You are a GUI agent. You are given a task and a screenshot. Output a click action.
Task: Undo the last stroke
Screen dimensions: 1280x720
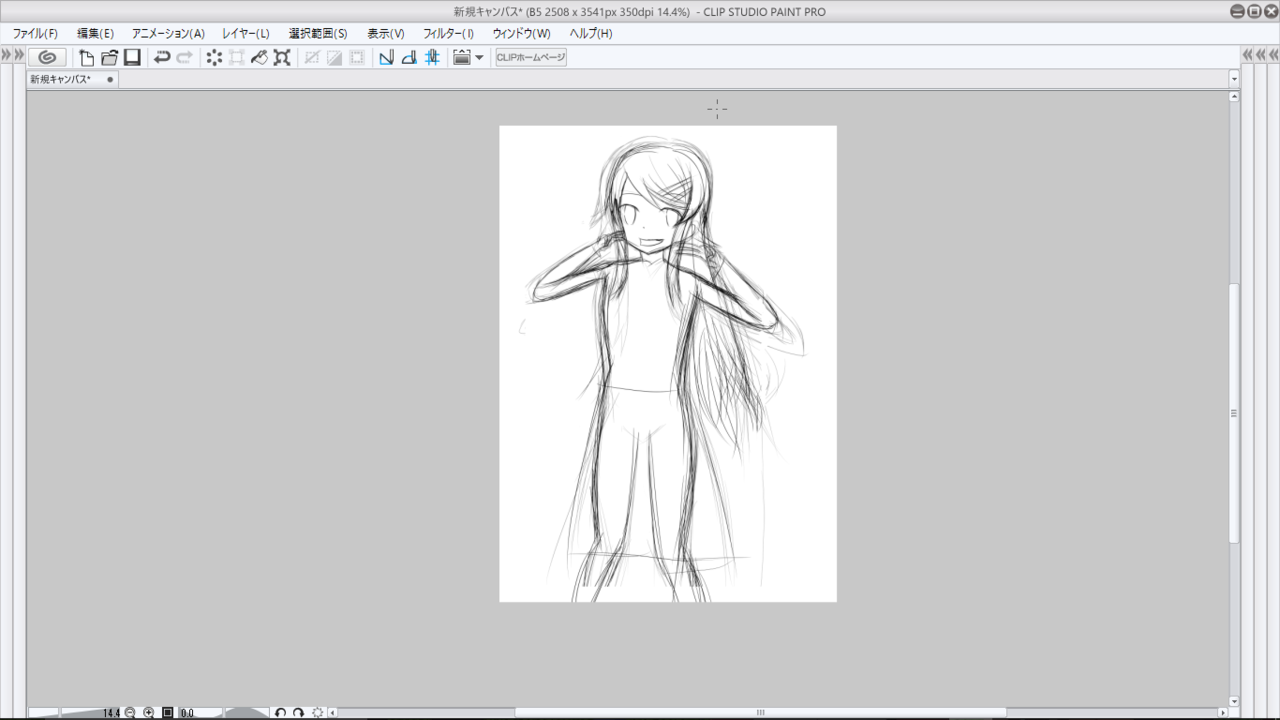162,58
